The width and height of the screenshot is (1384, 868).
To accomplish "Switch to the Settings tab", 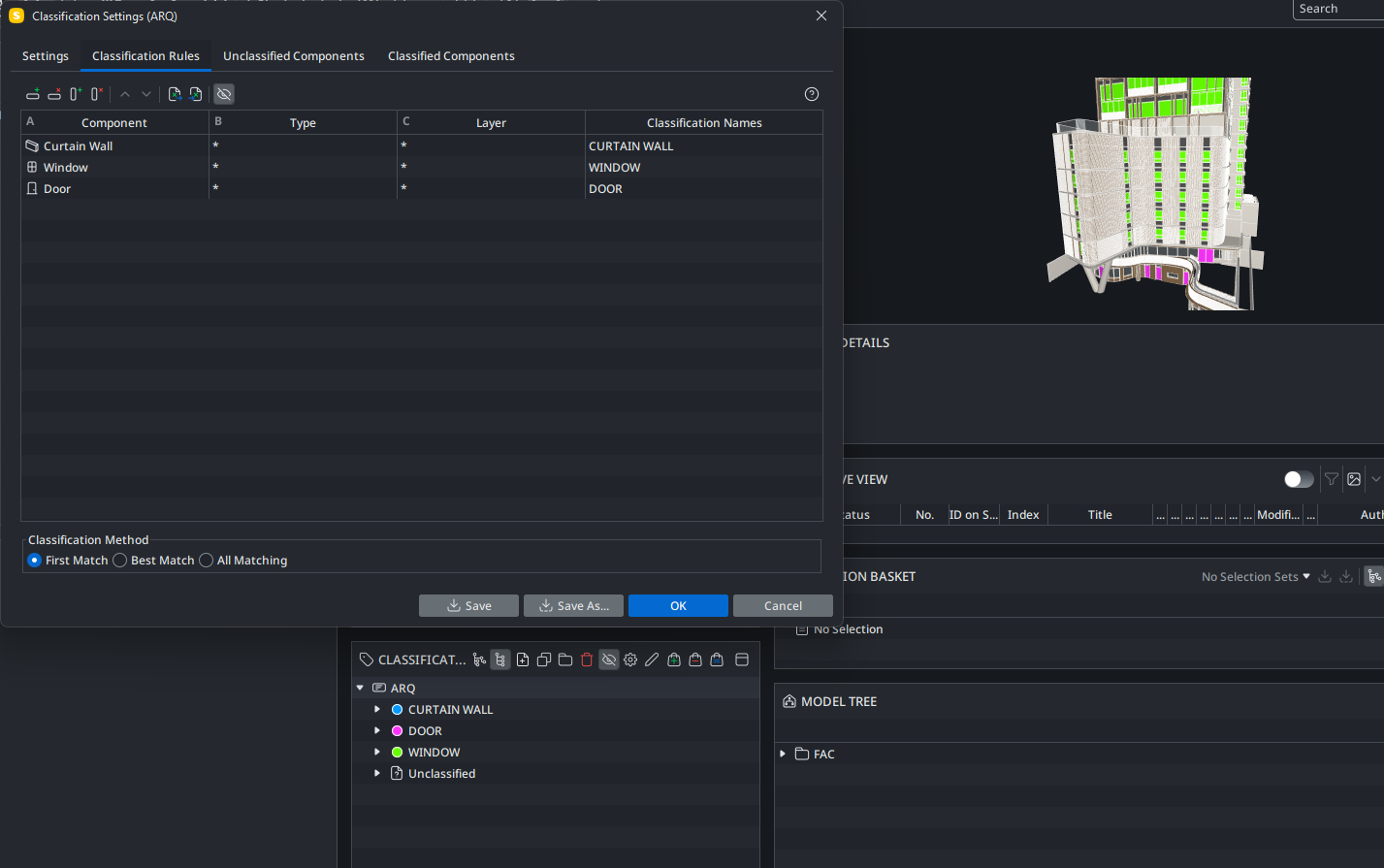I will click(46, 56).
